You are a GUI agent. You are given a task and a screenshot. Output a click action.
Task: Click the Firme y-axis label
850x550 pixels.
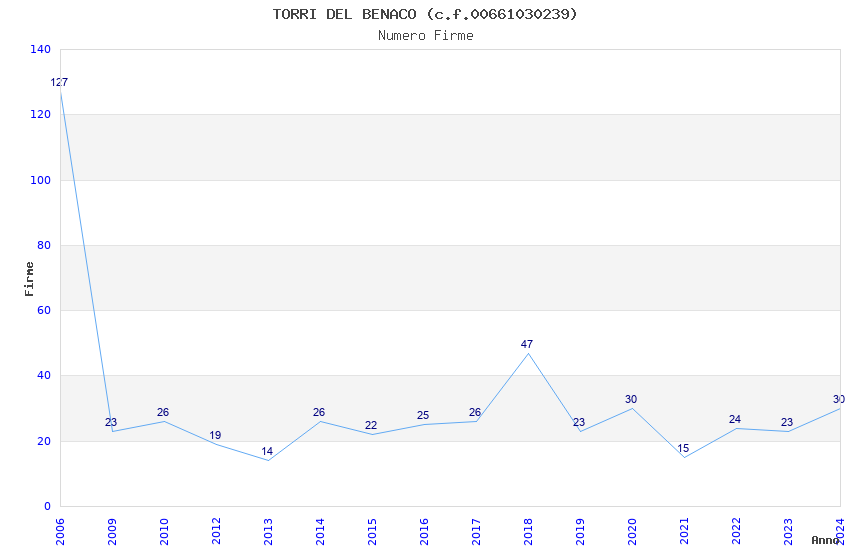pyautogui.click(x=29, y=279)
